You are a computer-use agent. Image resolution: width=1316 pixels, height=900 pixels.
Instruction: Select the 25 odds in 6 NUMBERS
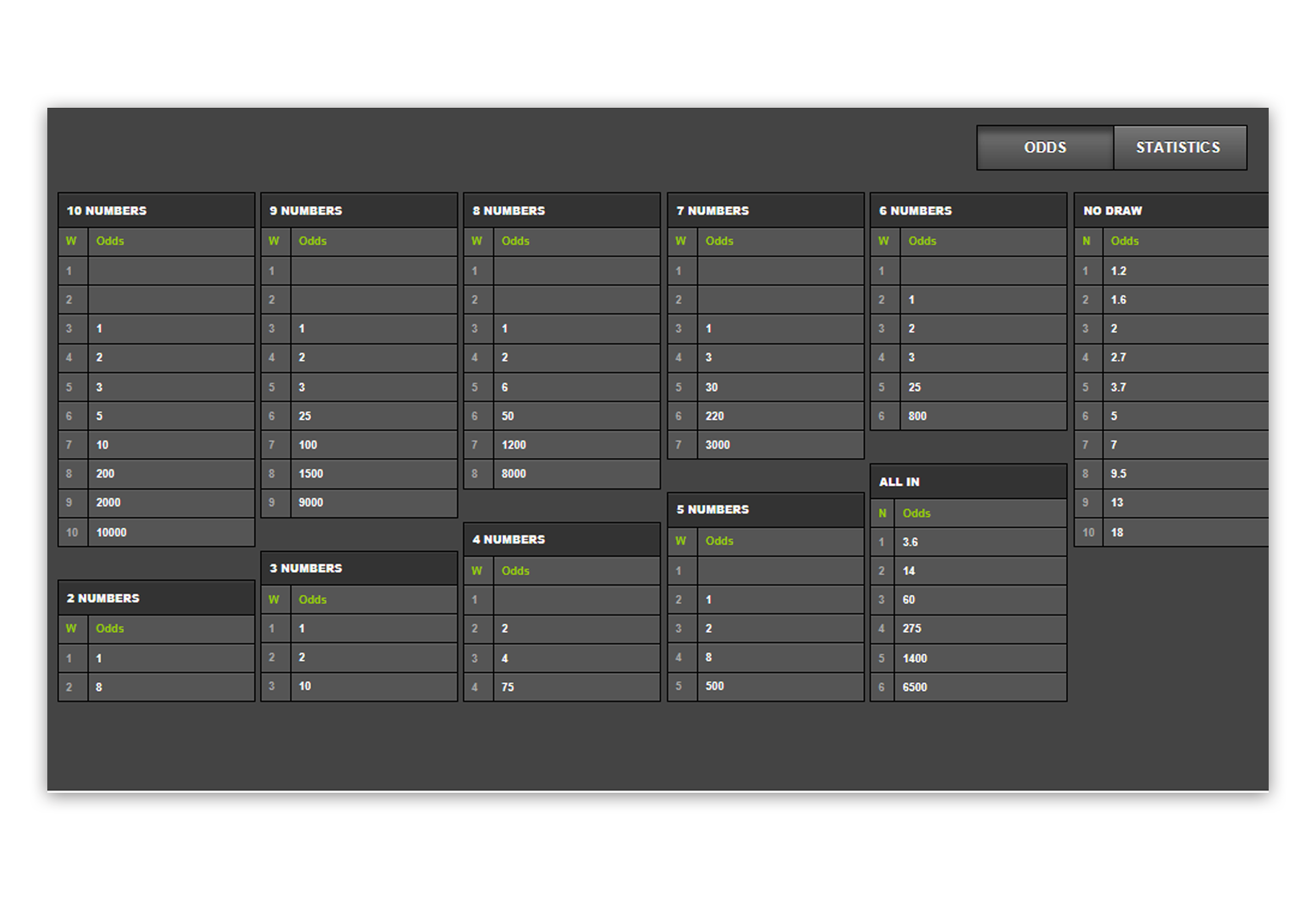click(x=983, y=387)
